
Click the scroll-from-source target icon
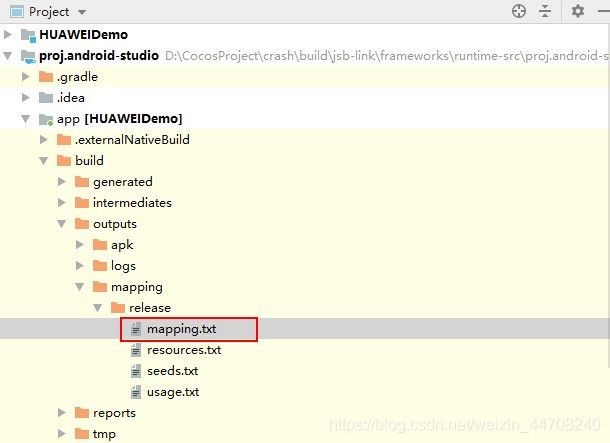point(519,11)
